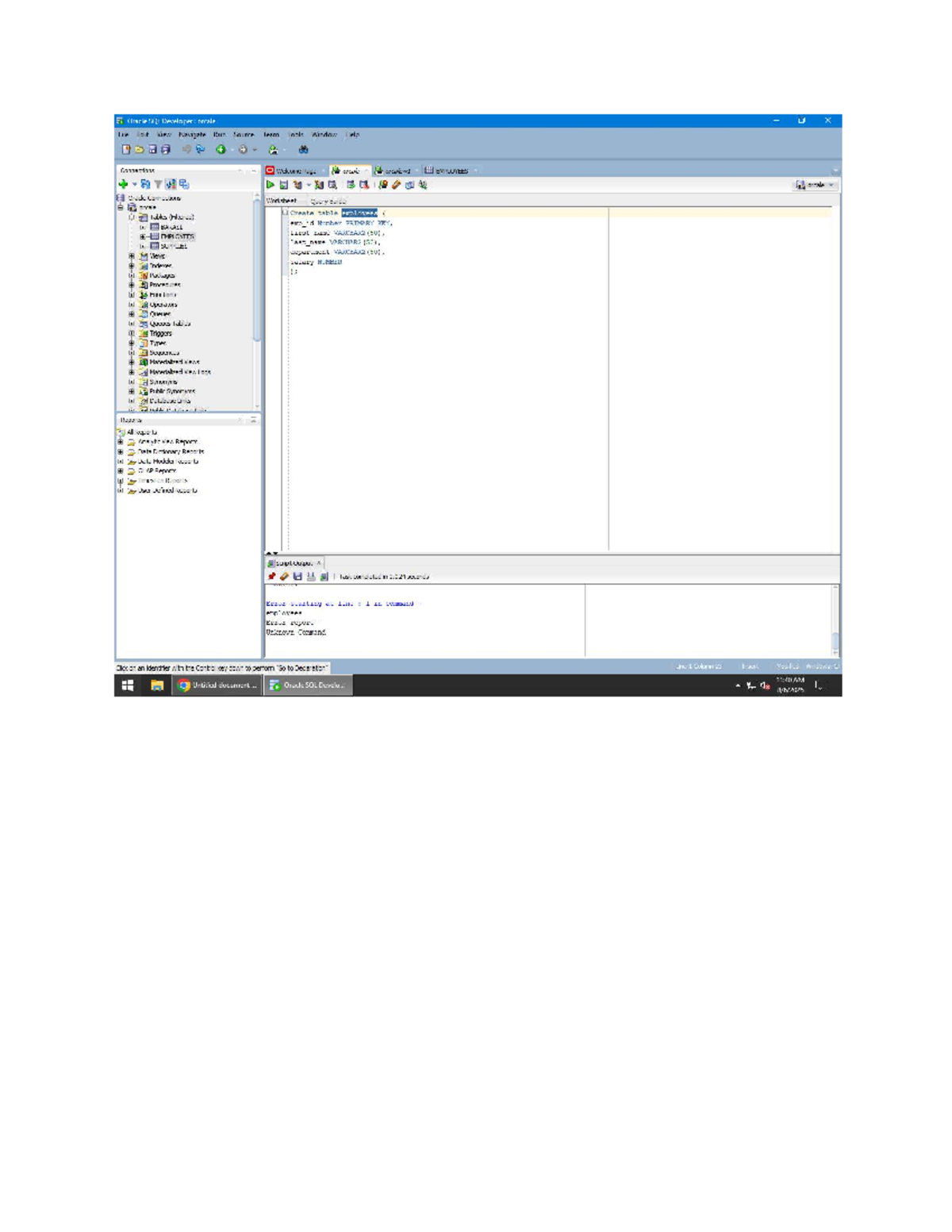Run the statement with the green play icon
The width and height of the screenshot is (952, 1232).
pyautogui.click(x=270, y=184)
